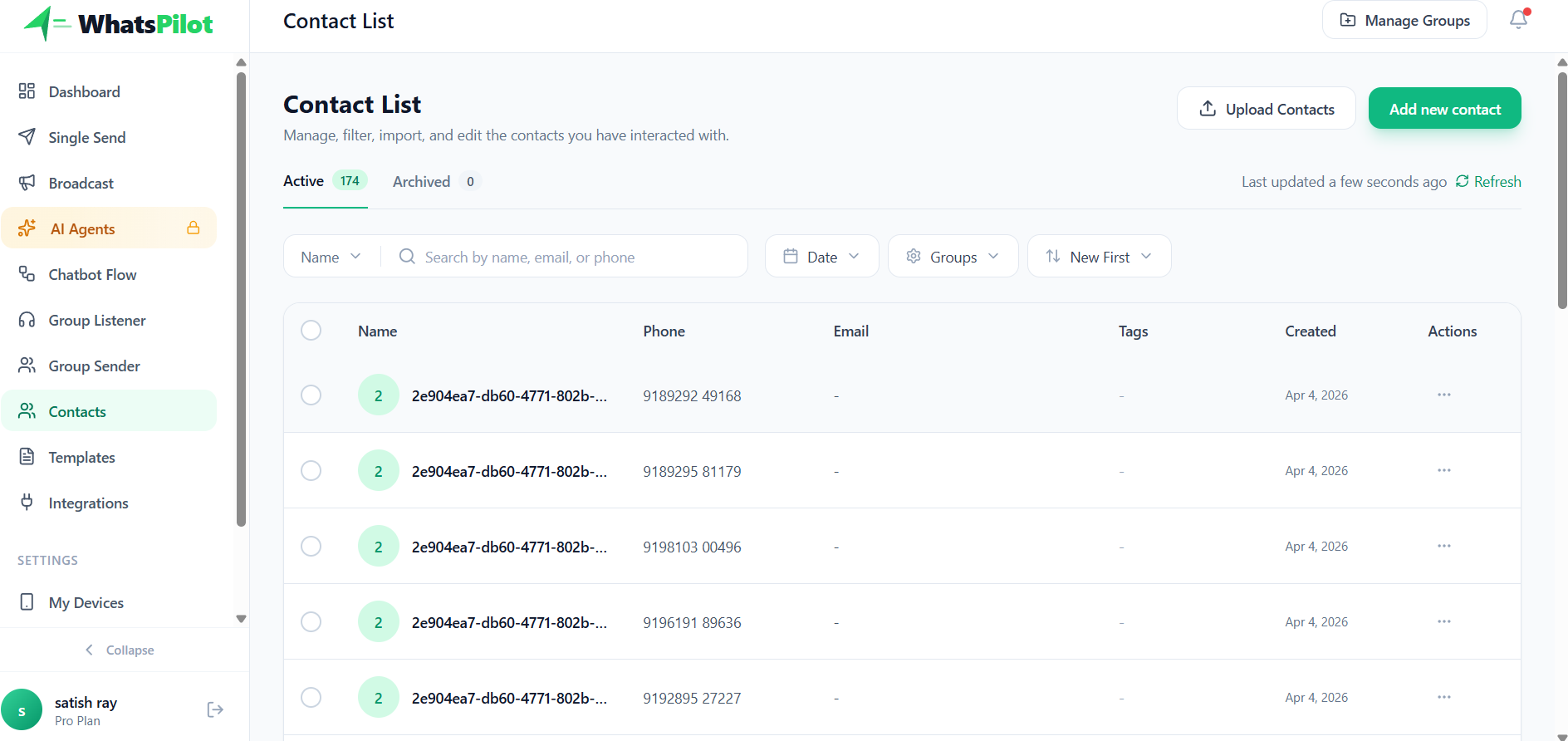The height and width of the screenshot is (741, 1568).
Task: Click the logout icon beside satish ray
Action: 215,709
